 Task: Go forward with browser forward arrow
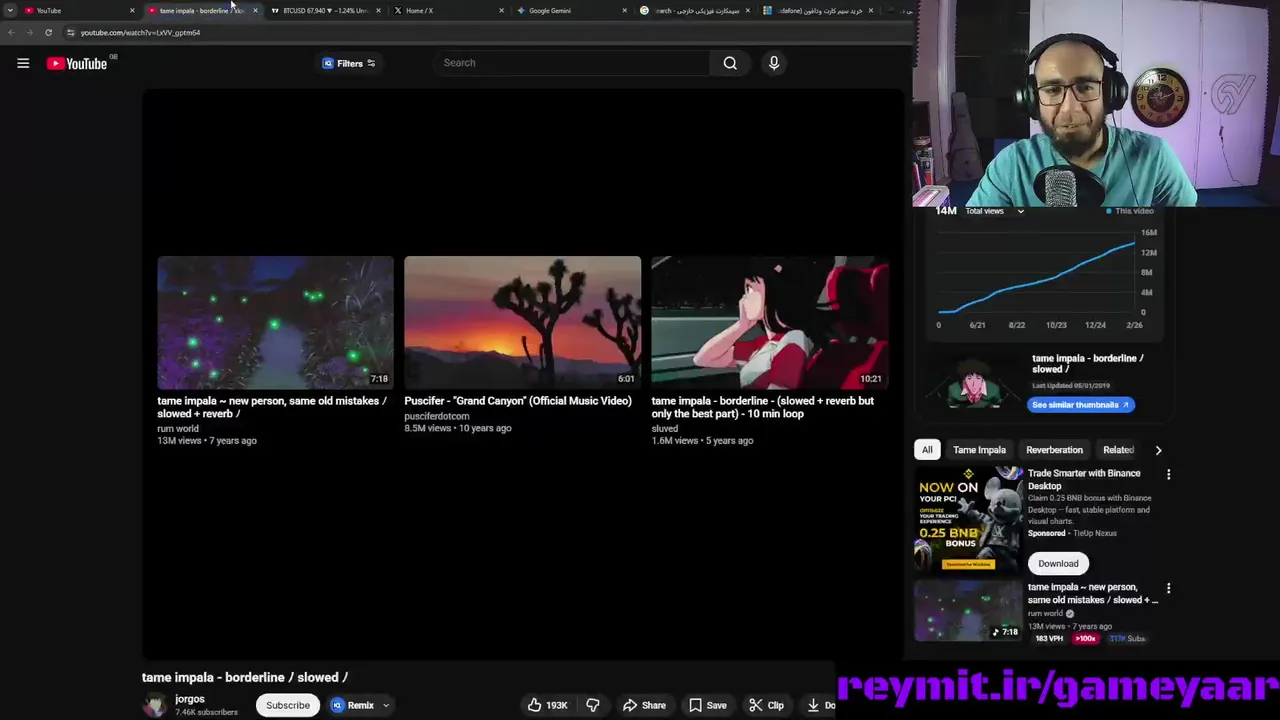tap(29, 32)
